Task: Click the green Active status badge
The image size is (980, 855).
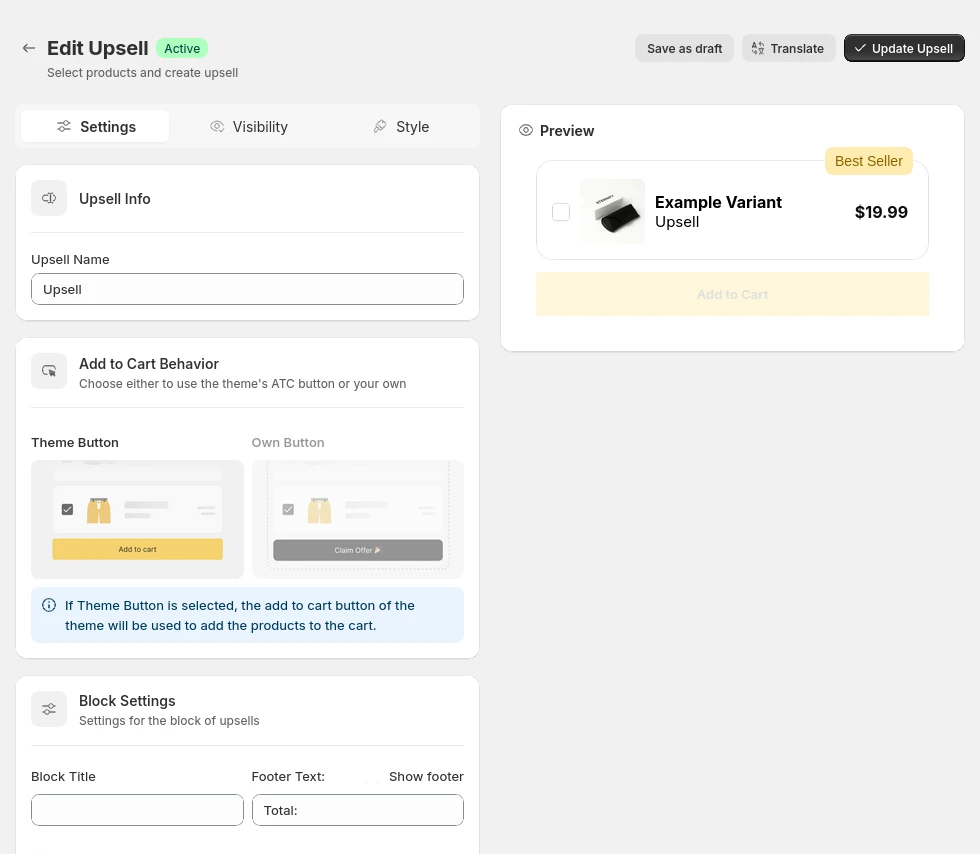Action: pos(182,48)
